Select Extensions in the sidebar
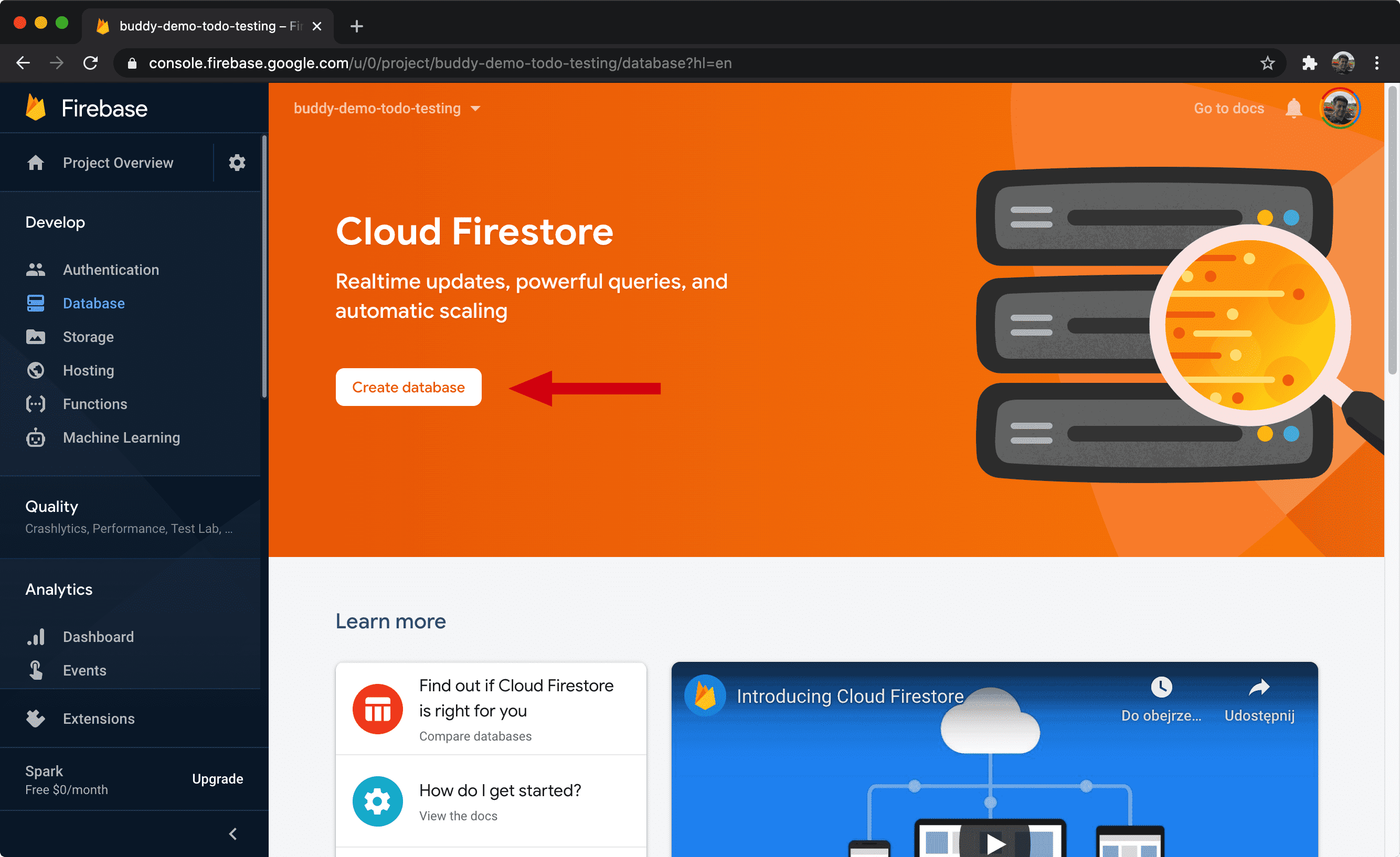1400x857 pixels. (99, 718)
